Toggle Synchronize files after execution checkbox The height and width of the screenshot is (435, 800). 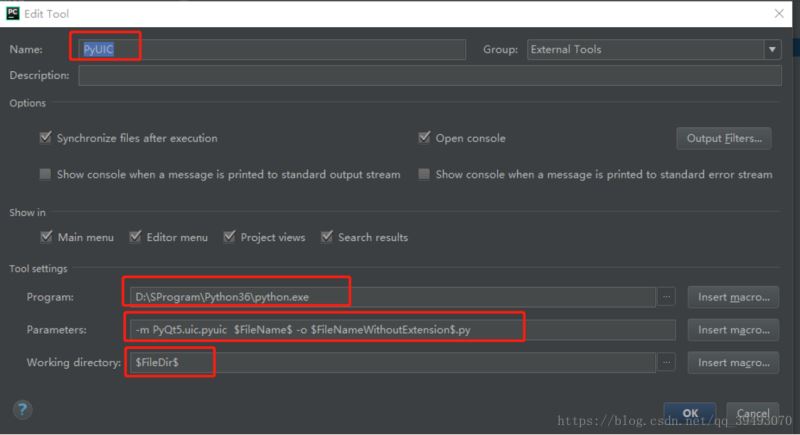tap(45, 138)
